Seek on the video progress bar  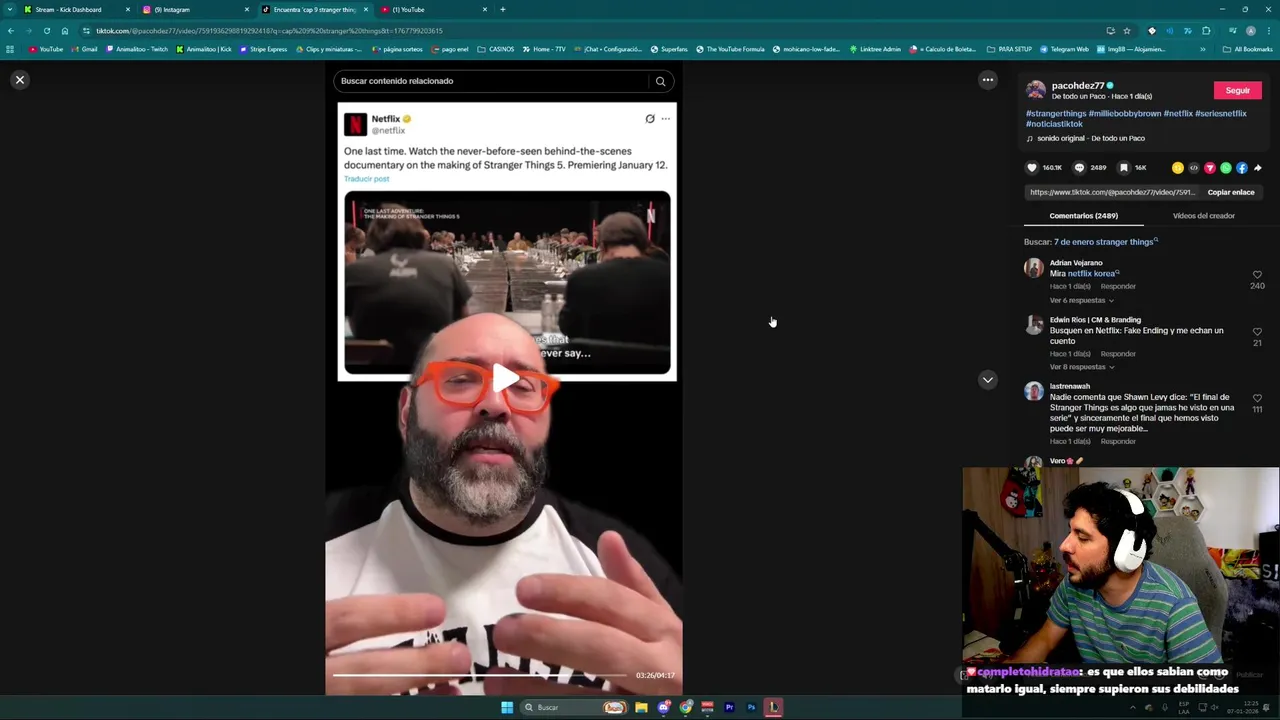tap(480, 675)
